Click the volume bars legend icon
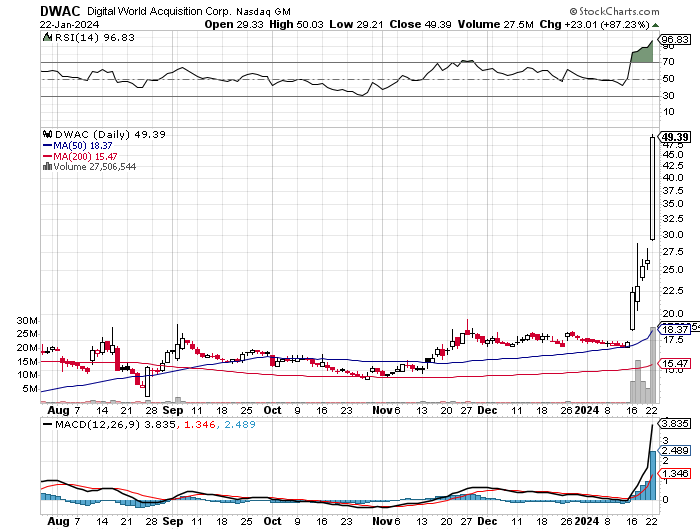 click(47, 167)
